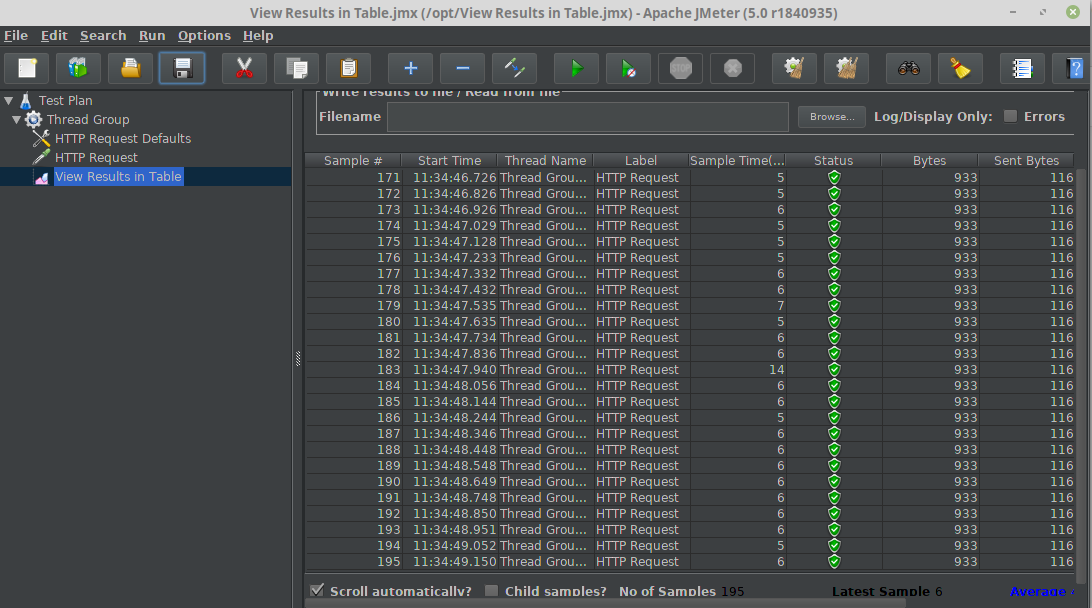1092x608 pixels.
Task: Select HTTP Request tree item
Action: click(x=96, y=157)
